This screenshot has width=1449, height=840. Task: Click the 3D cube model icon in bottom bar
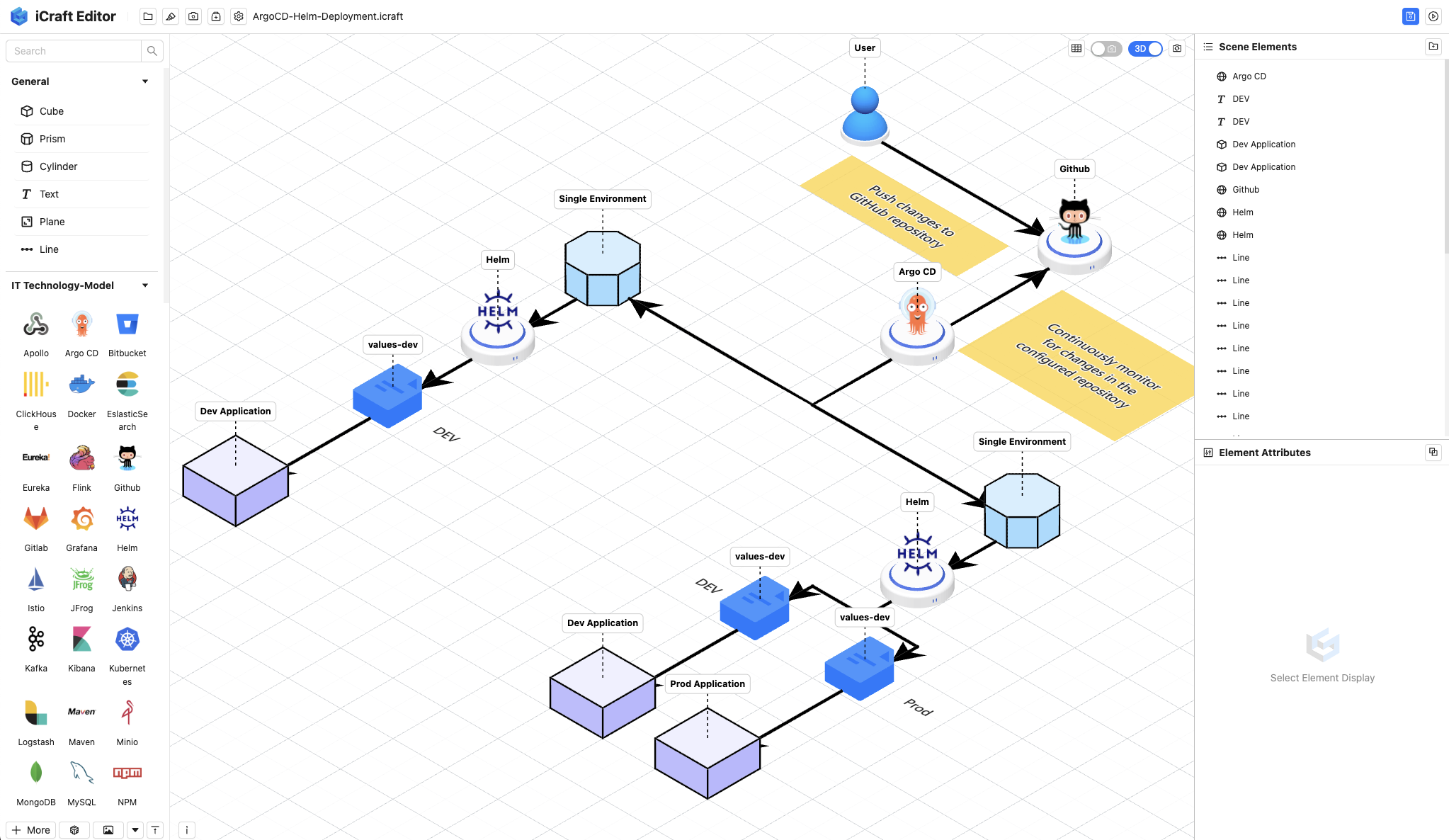74,830
